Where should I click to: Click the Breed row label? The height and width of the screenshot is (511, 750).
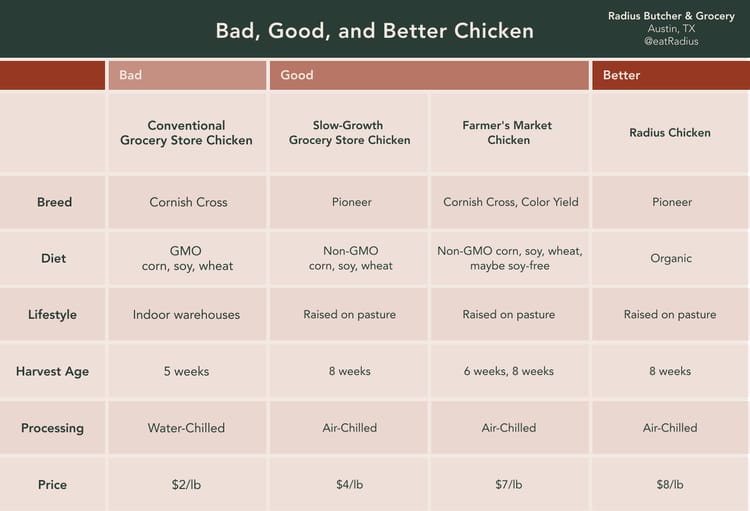coord(54,202)
